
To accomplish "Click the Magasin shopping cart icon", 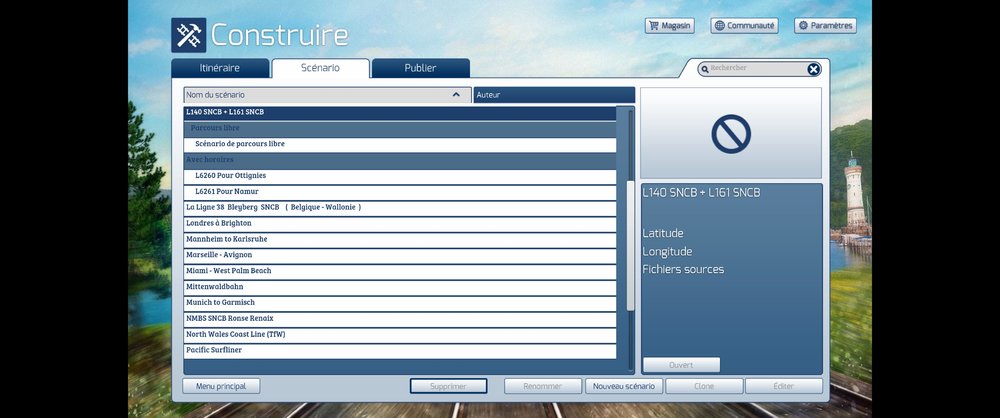I will coord(652,26).
